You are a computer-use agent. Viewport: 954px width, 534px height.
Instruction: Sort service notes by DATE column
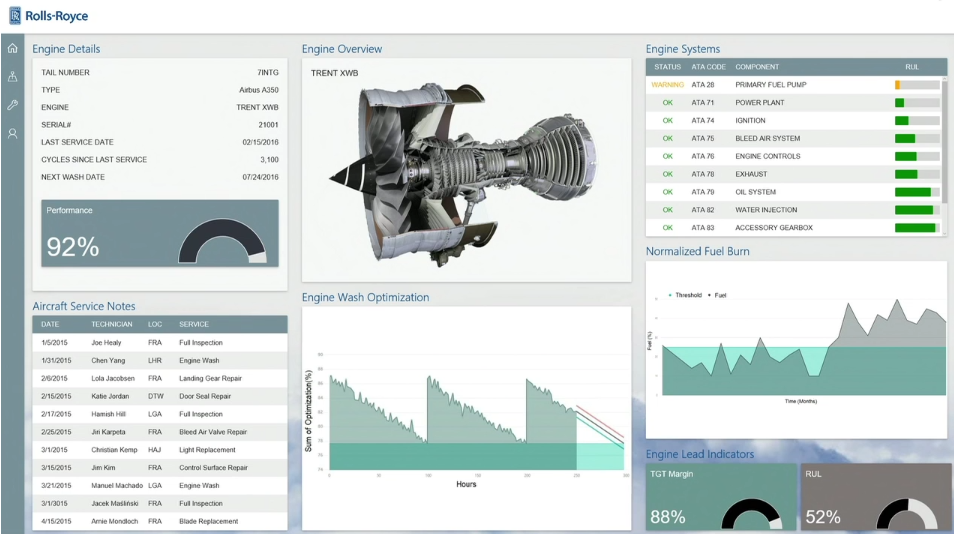[50, 324]
